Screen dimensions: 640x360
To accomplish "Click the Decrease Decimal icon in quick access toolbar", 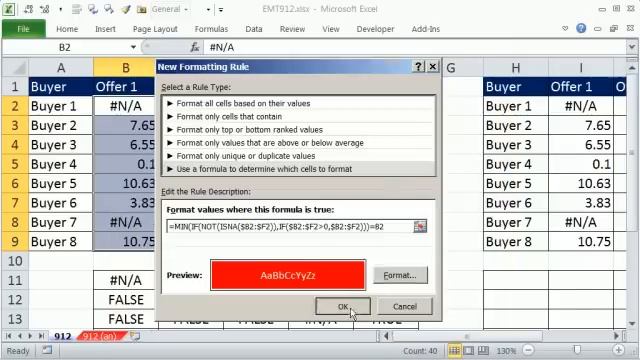I will pyautogui.click(x=44, y=9).
